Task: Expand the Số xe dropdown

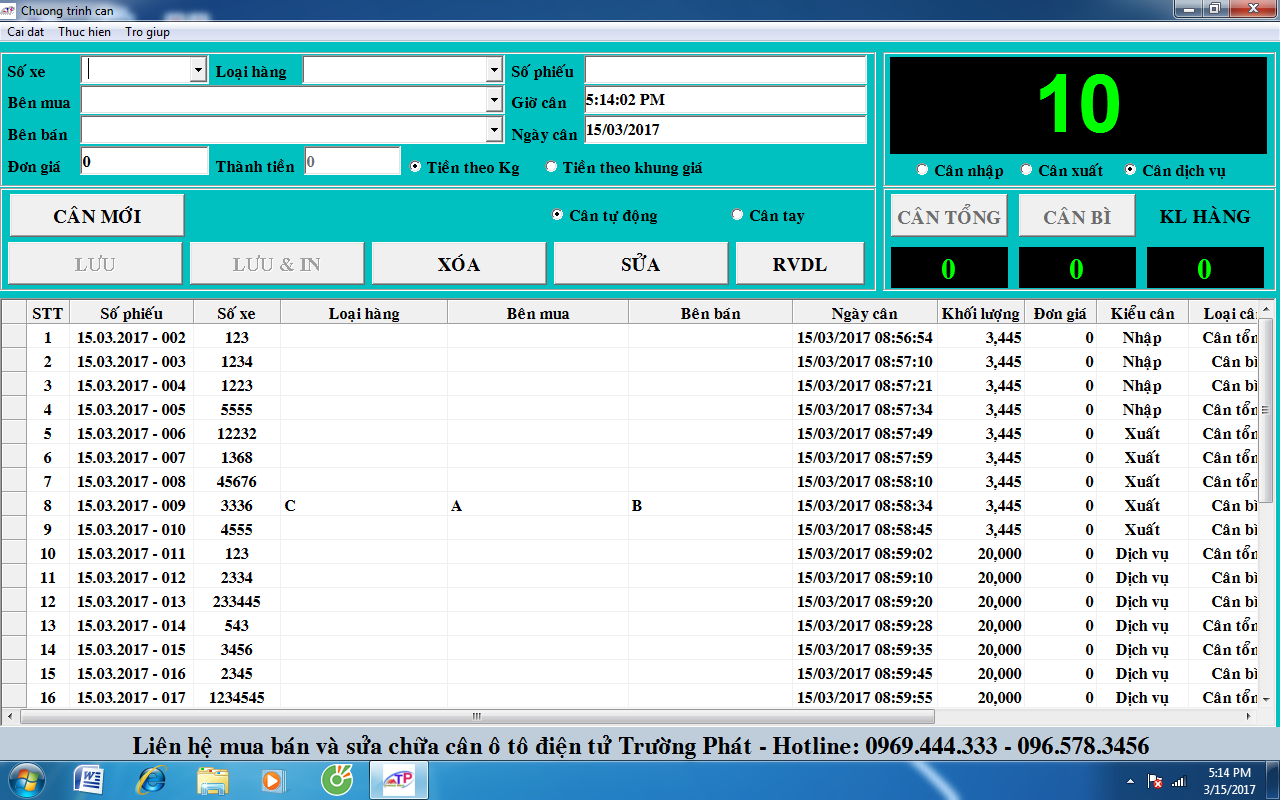Action: pos(198,70)
